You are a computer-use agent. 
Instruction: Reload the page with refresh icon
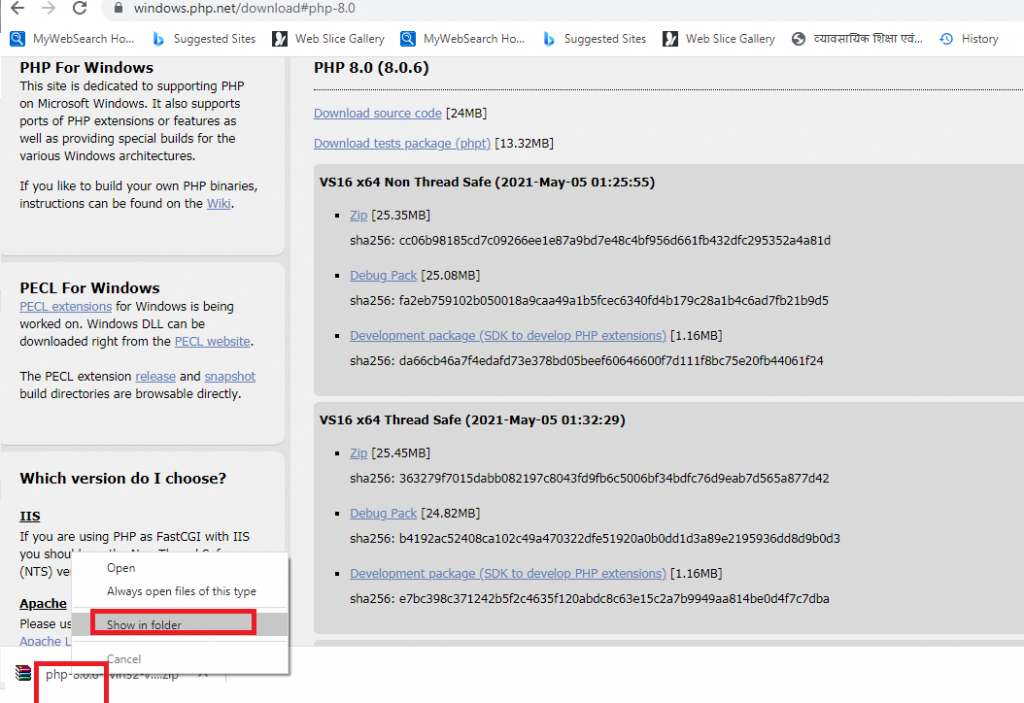click(x=80, y=8)
